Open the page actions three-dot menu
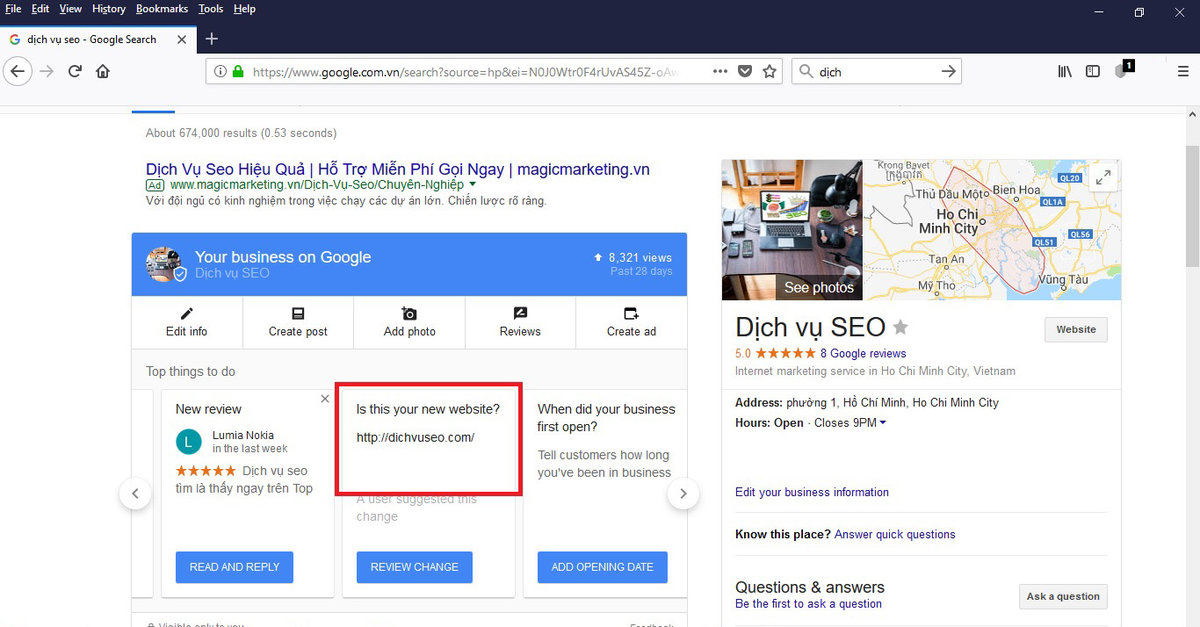 pos(720,71)
